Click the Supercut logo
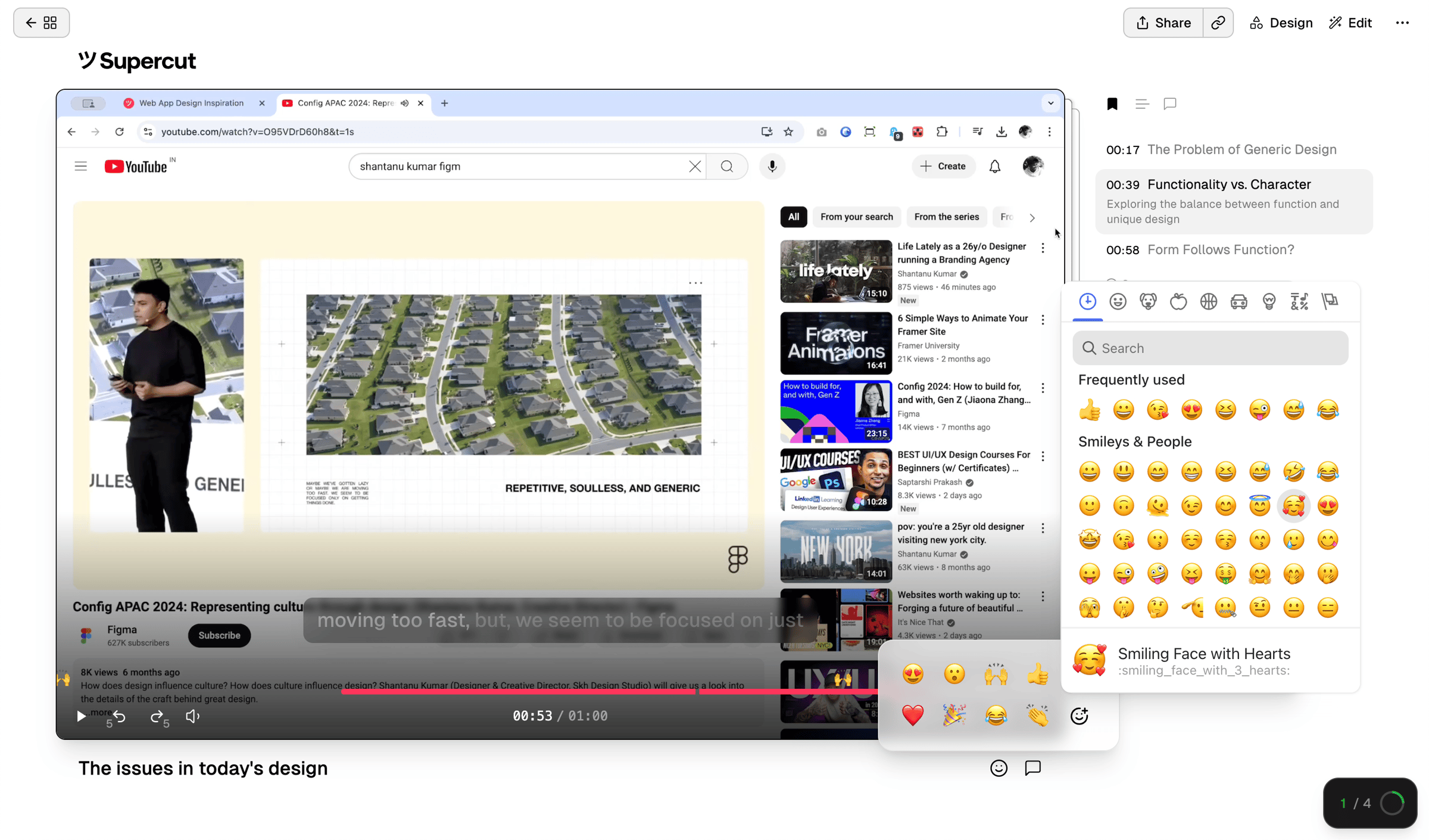 click(x=137, y=61)
